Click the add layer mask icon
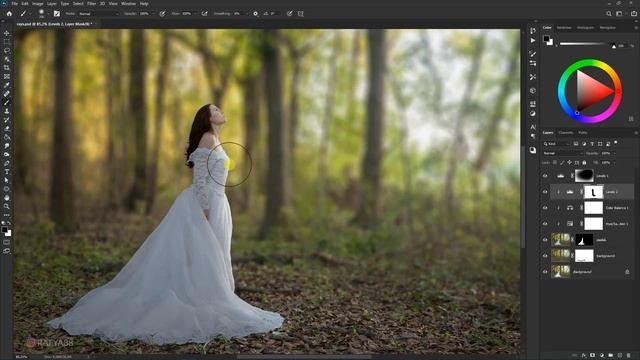 click(593, 356)
